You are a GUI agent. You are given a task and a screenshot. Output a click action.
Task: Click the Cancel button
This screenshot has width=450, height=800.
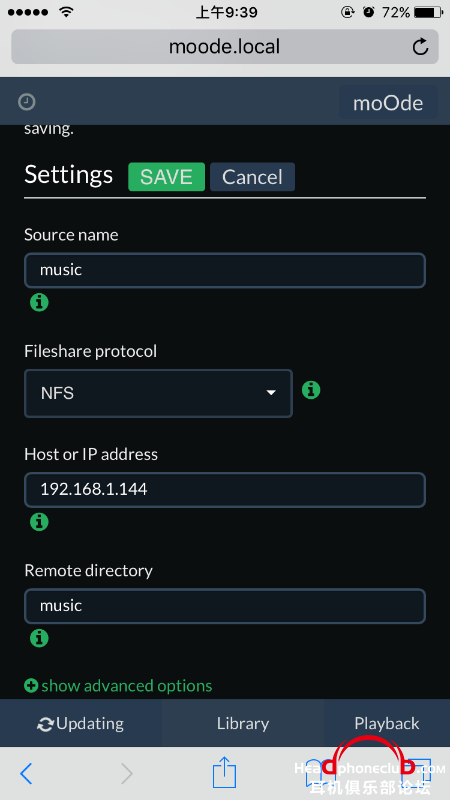click(x=253, y=177)
